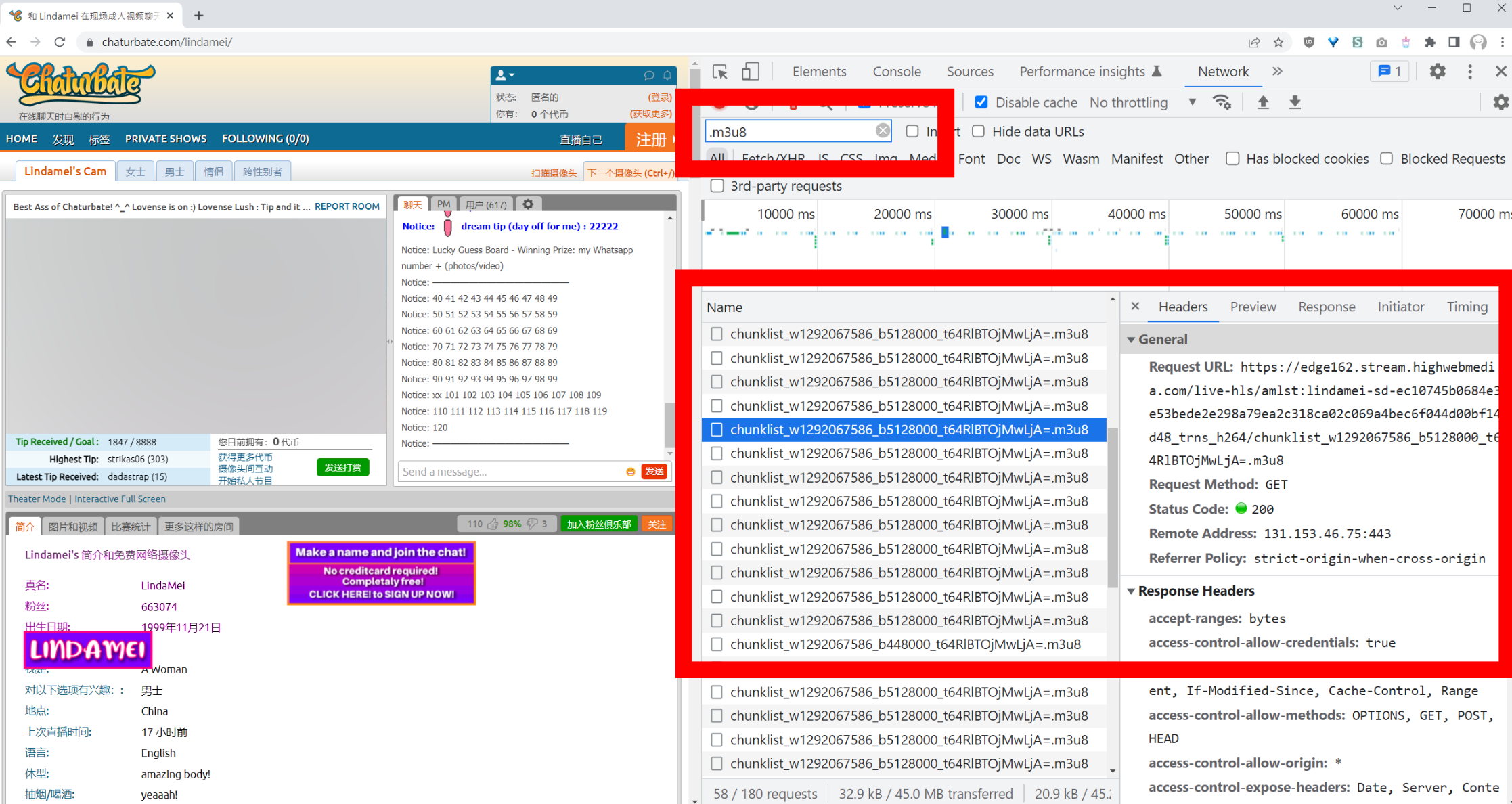
Task: Open DevTools settings gear
Action: coord(1438,71)
